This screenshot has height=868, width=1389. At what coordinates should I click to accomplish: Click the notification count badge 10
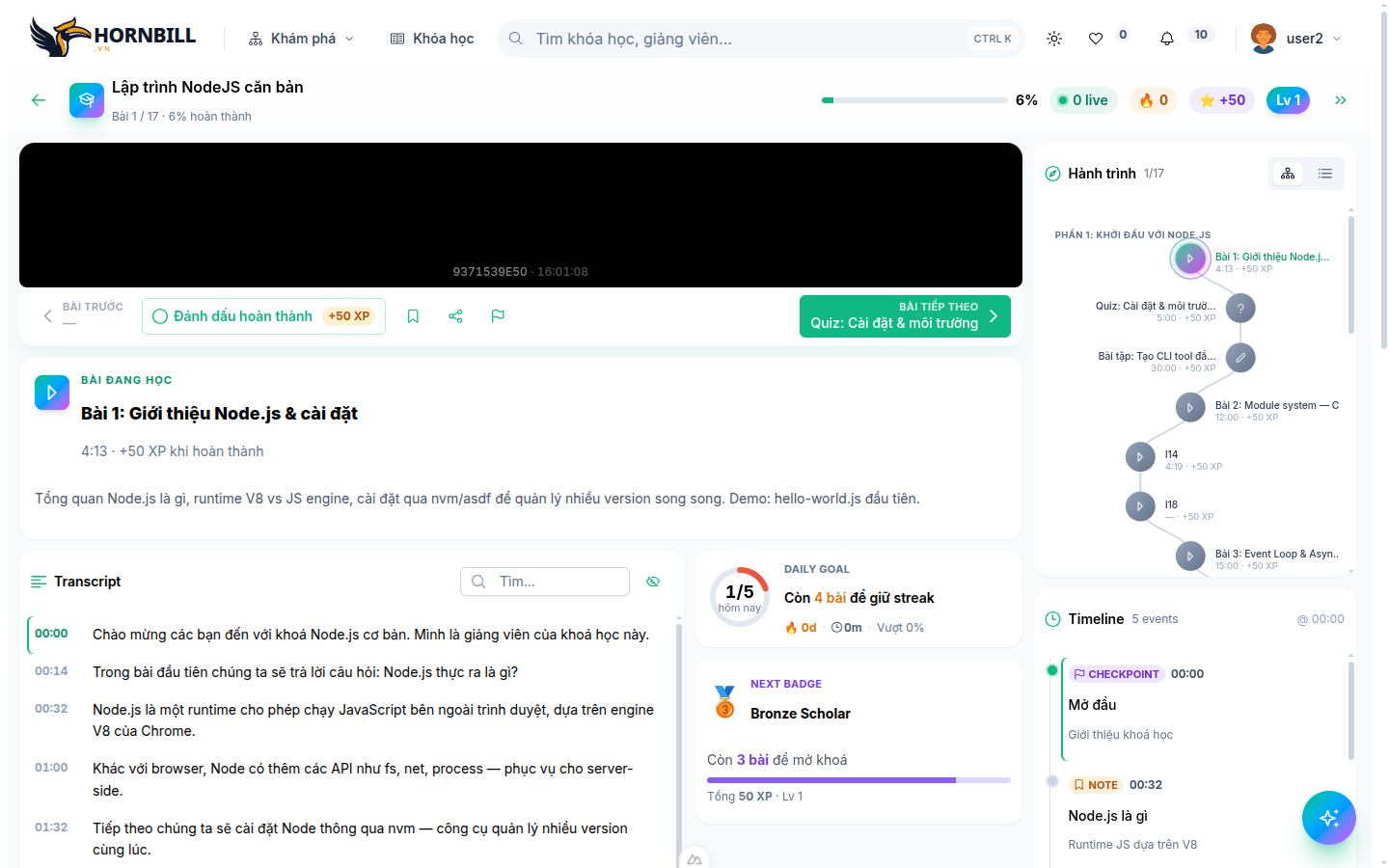[1201, 35]
